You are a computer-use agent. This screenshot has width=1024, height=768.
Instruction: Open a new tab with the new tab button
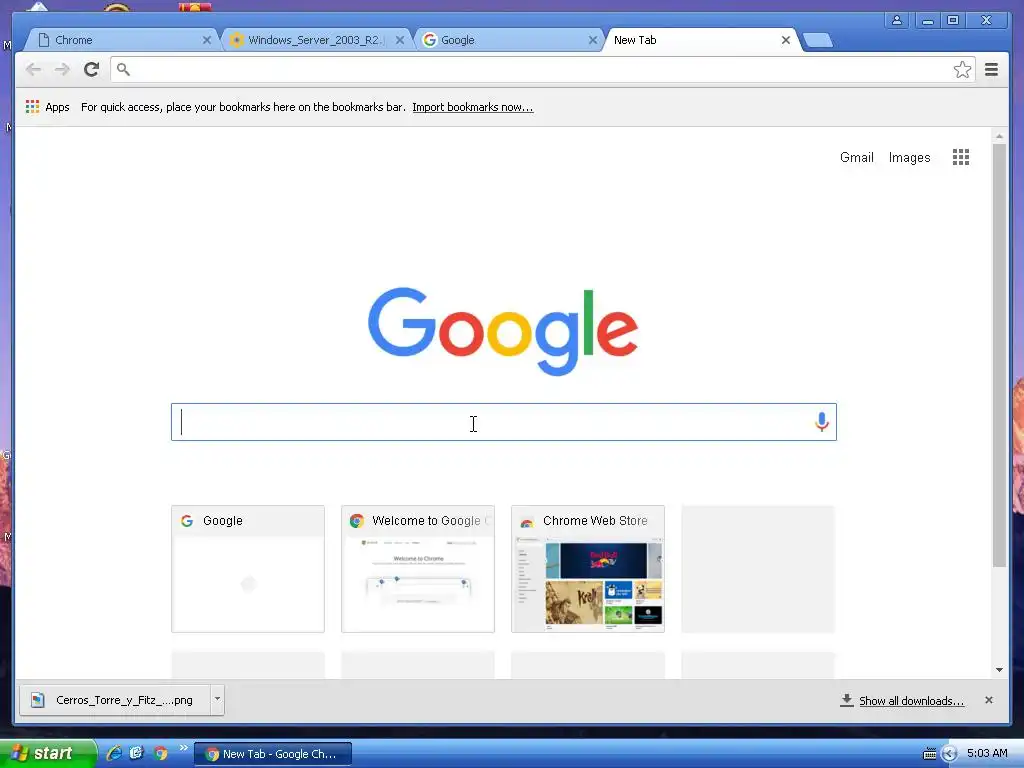[x=818, y=40]
